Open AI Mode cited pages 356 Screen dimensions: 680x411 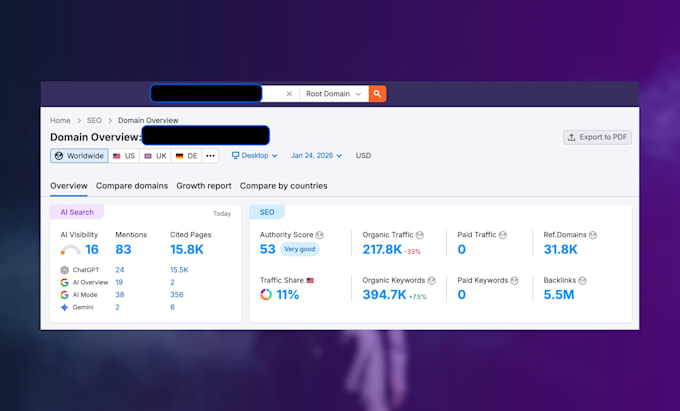click(x=177, y=295)
